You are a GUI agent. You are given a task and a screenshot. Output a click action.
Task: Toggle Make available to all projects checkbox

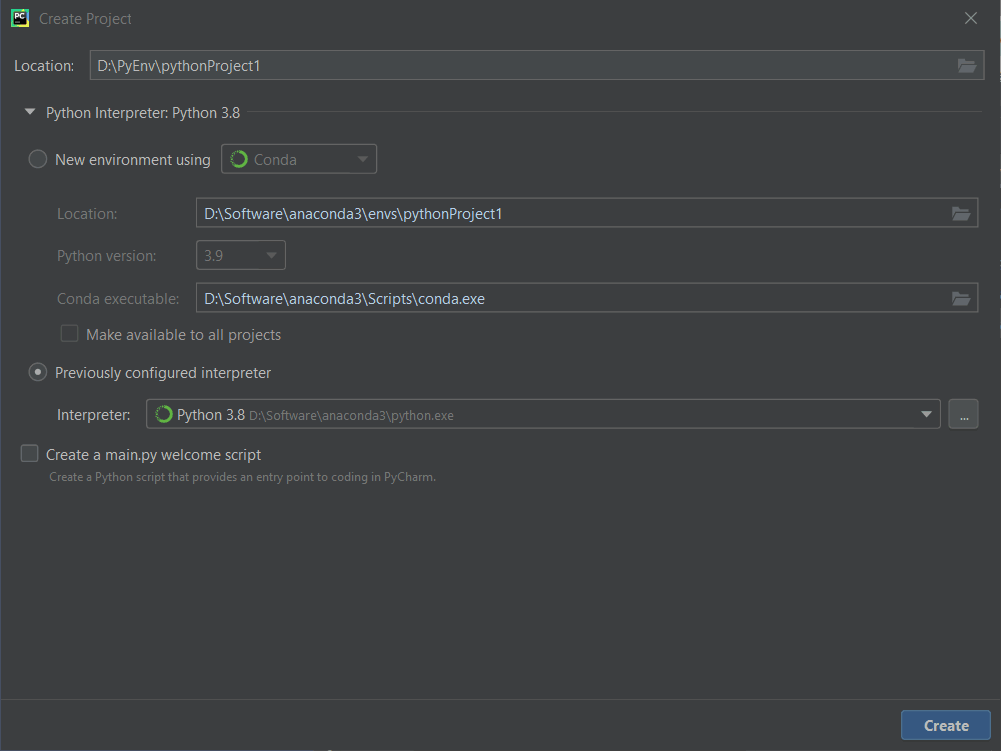pos(69,334)
